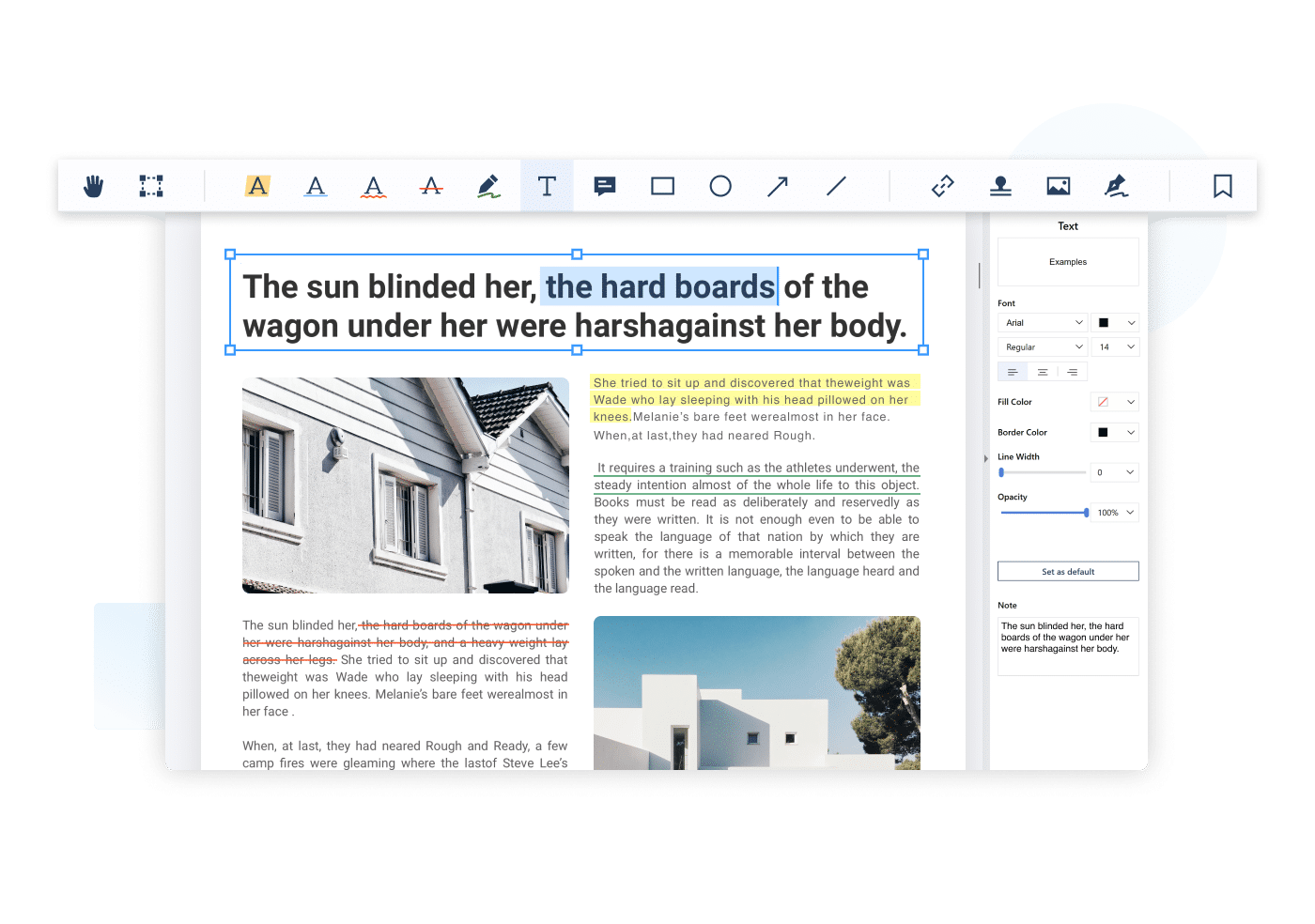
Task: Choose the text Highlight tool
Action: tap(257, 186)
